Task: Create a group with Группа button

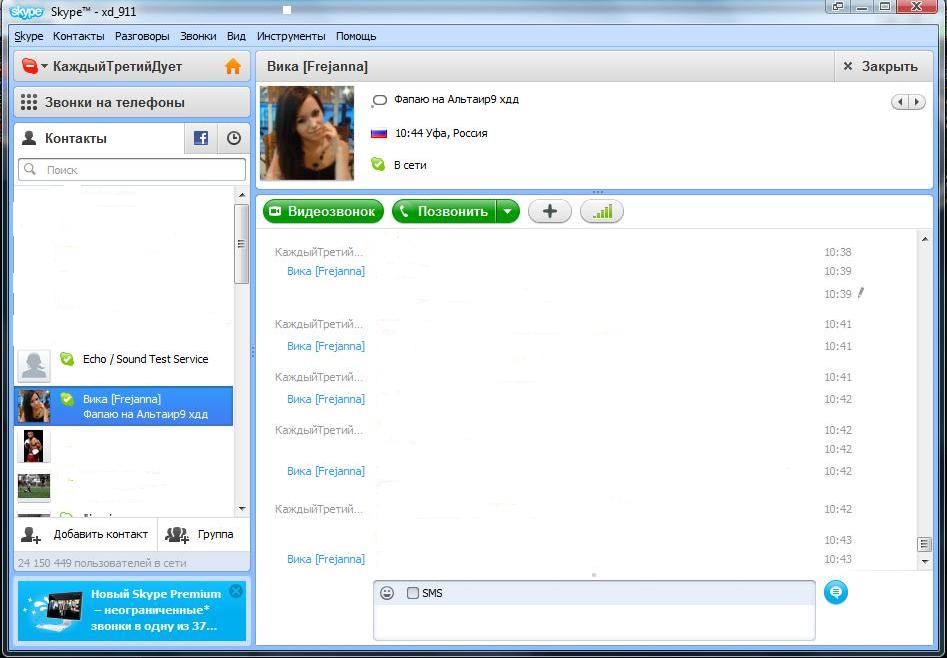Action: [x=204, y=534]
